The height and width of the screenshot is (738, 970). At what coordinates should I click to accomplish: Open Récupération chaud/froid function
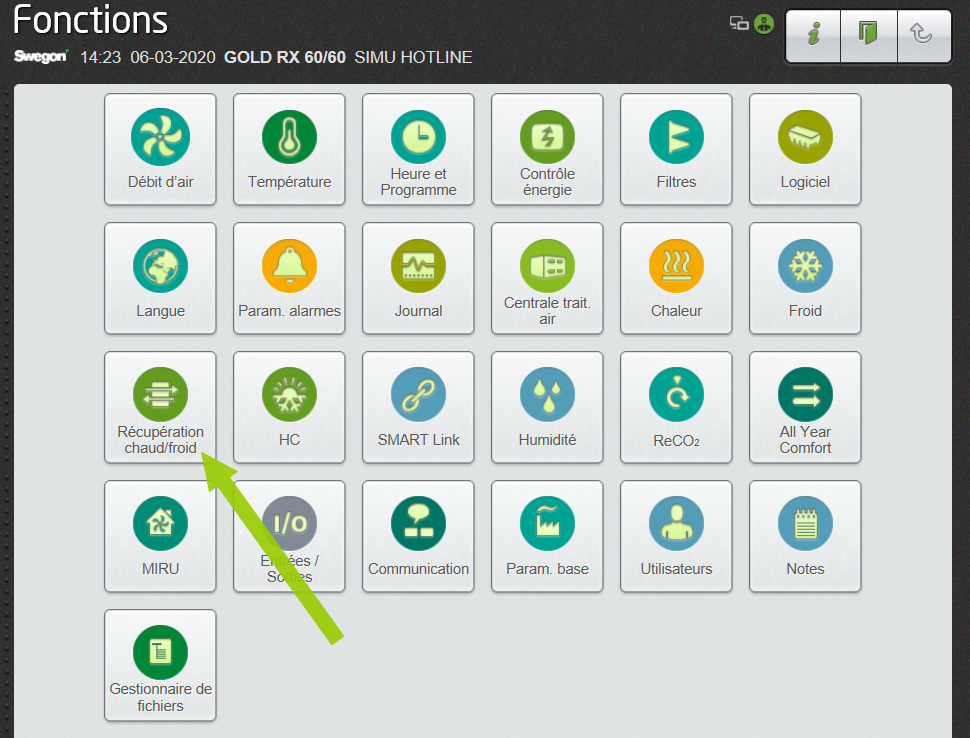pos(160,407)
